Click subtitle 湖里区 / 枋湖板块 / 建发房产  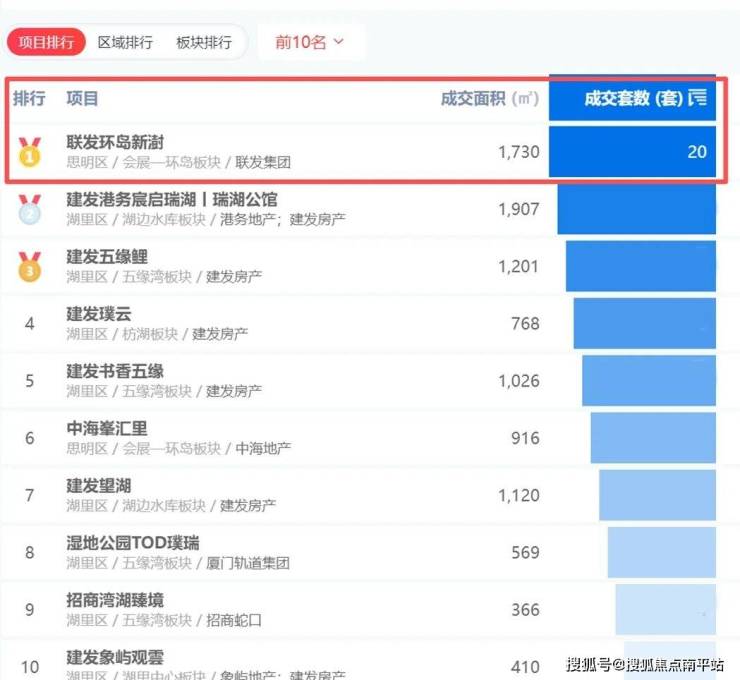[157, 334]
